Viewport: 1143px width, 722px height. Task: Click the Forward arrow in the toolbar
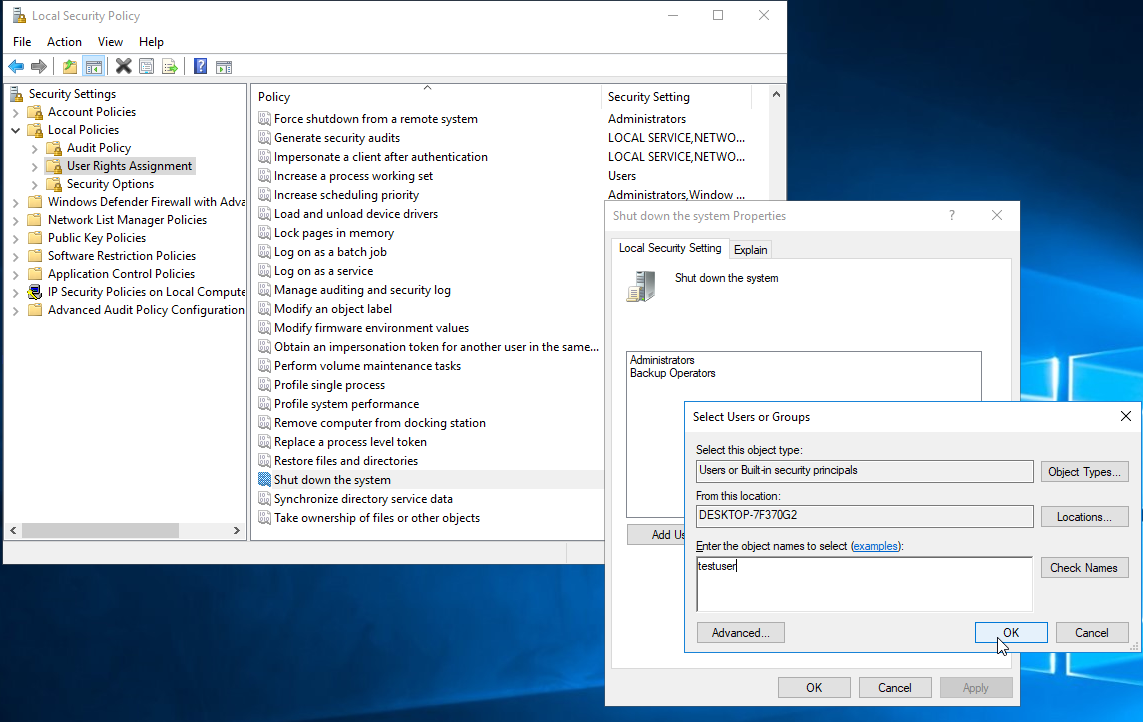pos(39,67)
